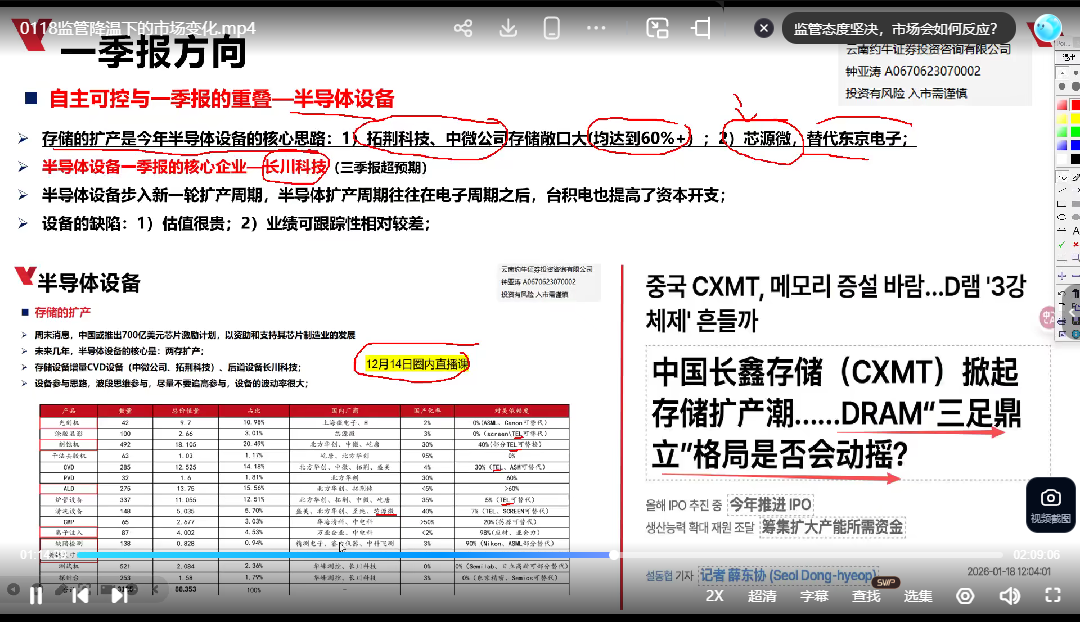Select the ellipse drawing tool

click(x=1062, y=216)
